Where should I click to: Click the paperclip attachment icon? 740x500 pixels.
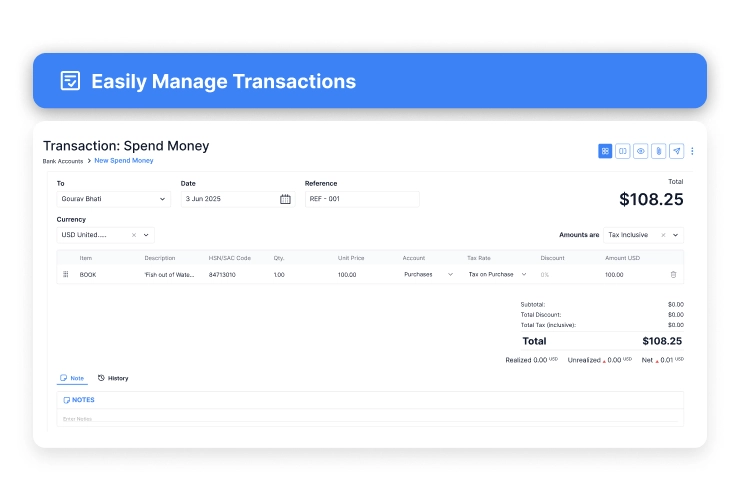(658, 151)
